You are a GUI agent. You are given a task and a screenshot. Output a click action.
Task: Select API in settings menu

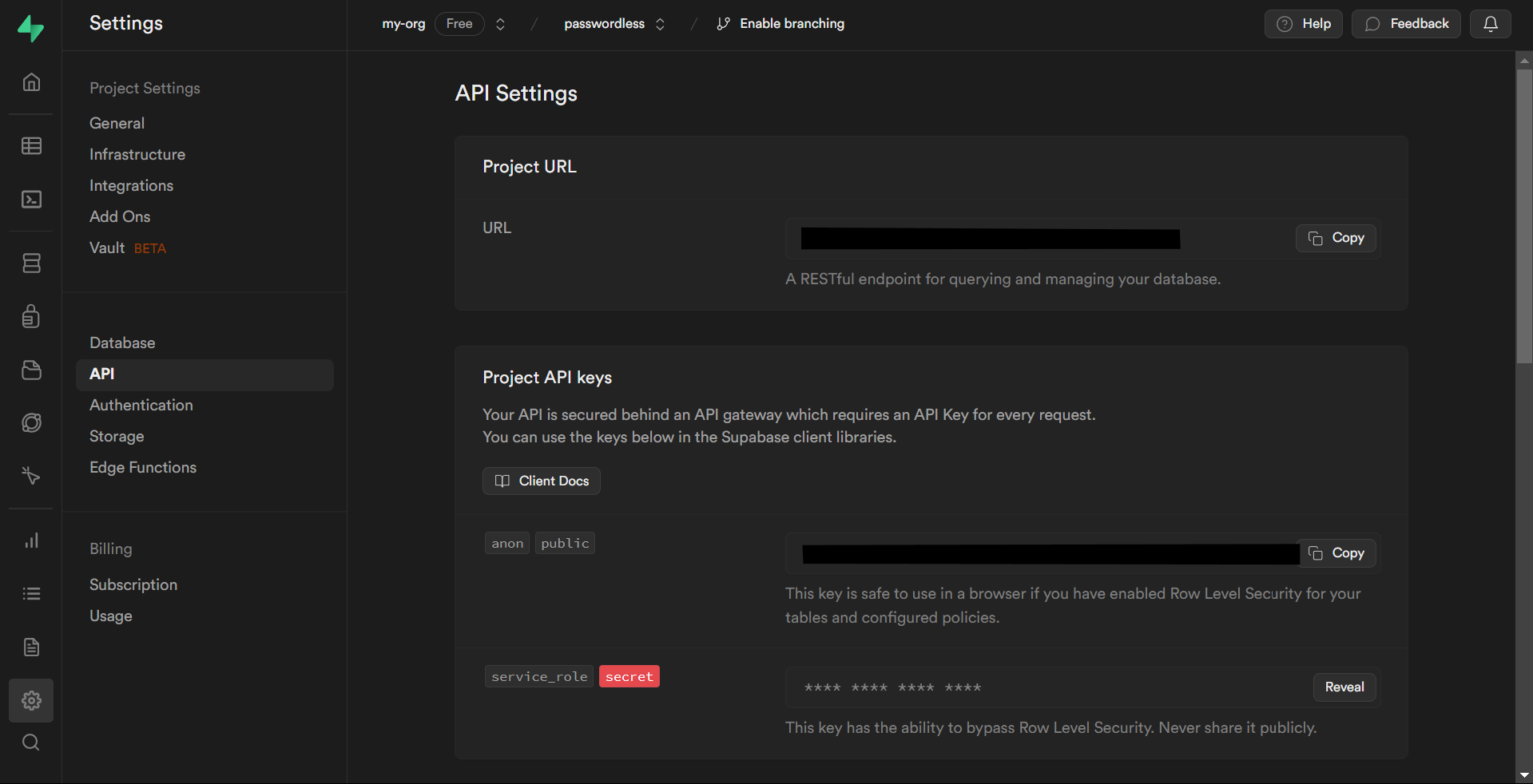205,374
